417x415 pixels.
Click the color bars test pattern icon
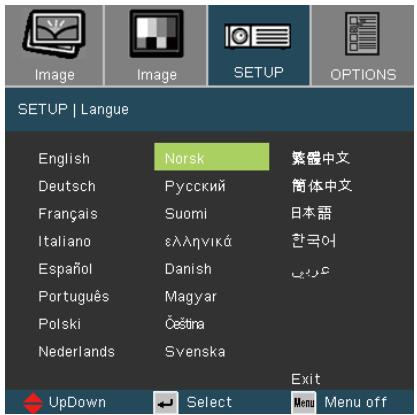156,33
